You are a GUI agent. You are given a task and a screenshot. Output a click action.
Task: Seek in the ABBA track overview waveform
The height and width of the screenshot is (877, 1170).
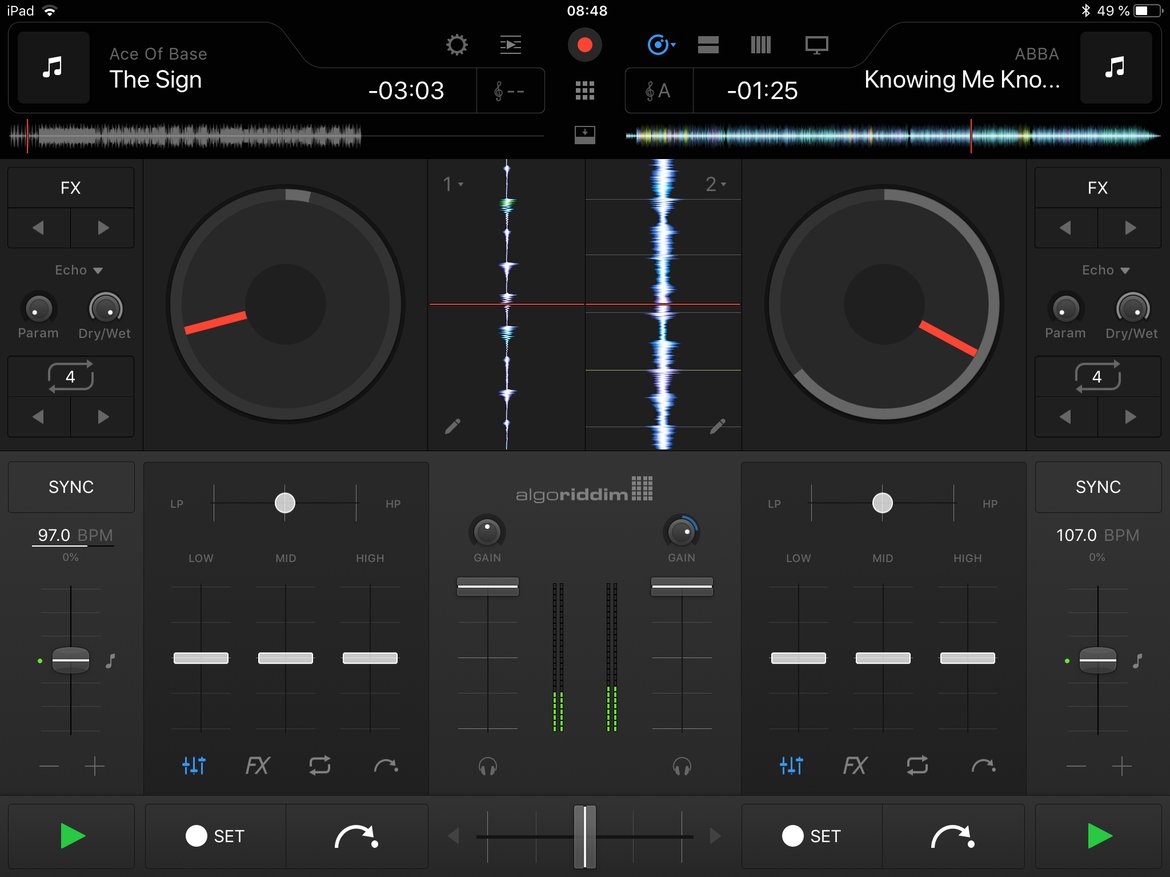click(x=892, y=136)
